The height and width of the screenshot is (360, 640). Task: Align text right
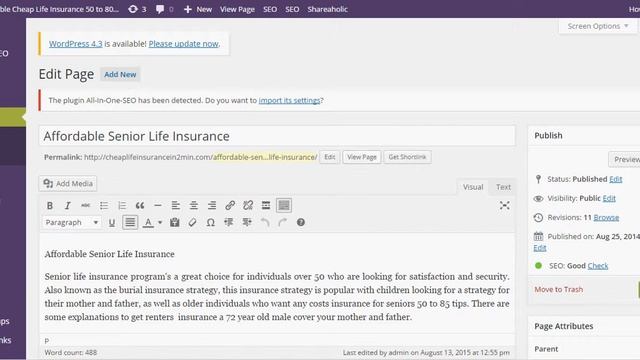[x=211, y=205]
